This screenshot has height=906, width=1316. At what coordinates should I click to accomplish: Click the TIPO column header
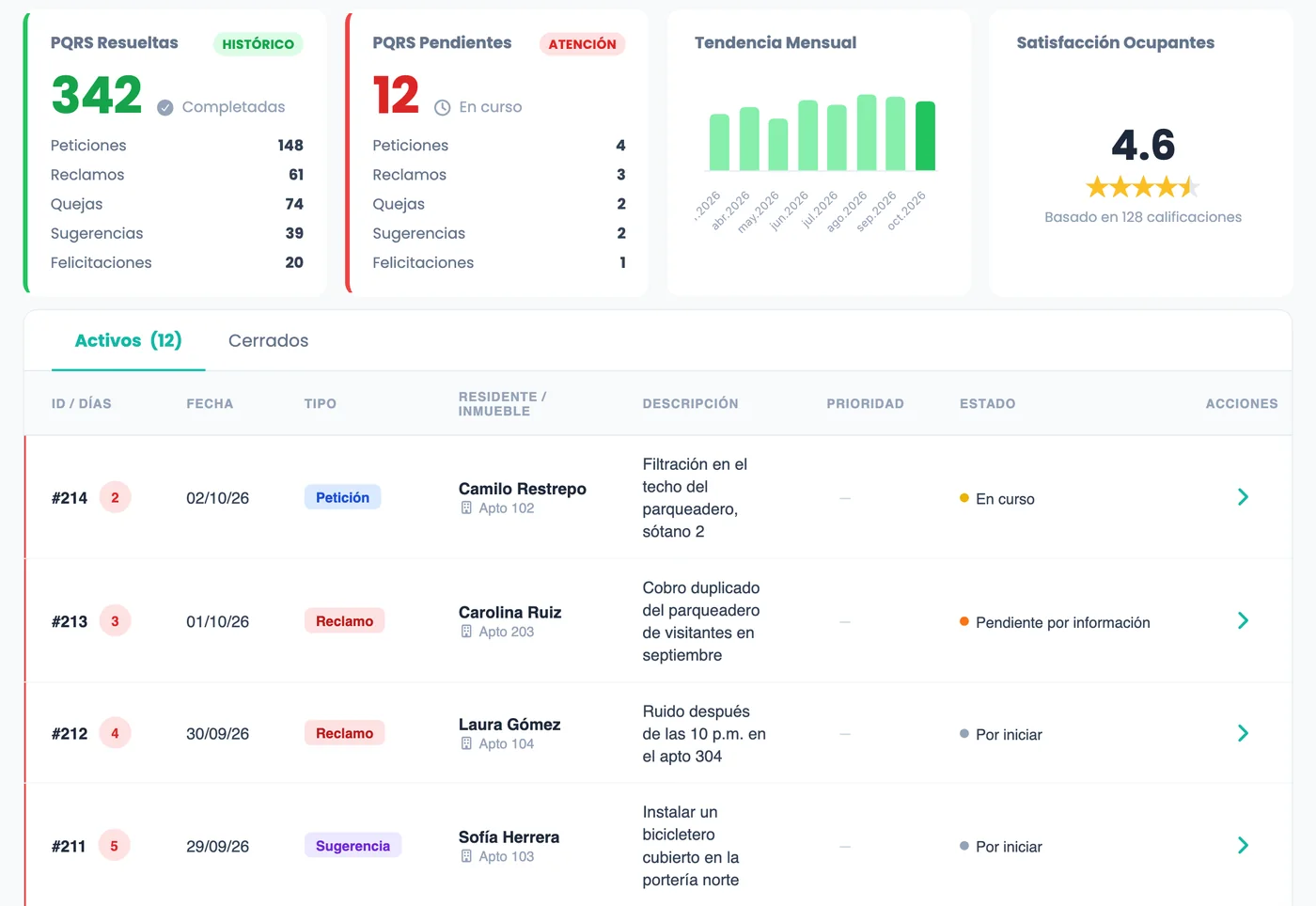(321, 404)
